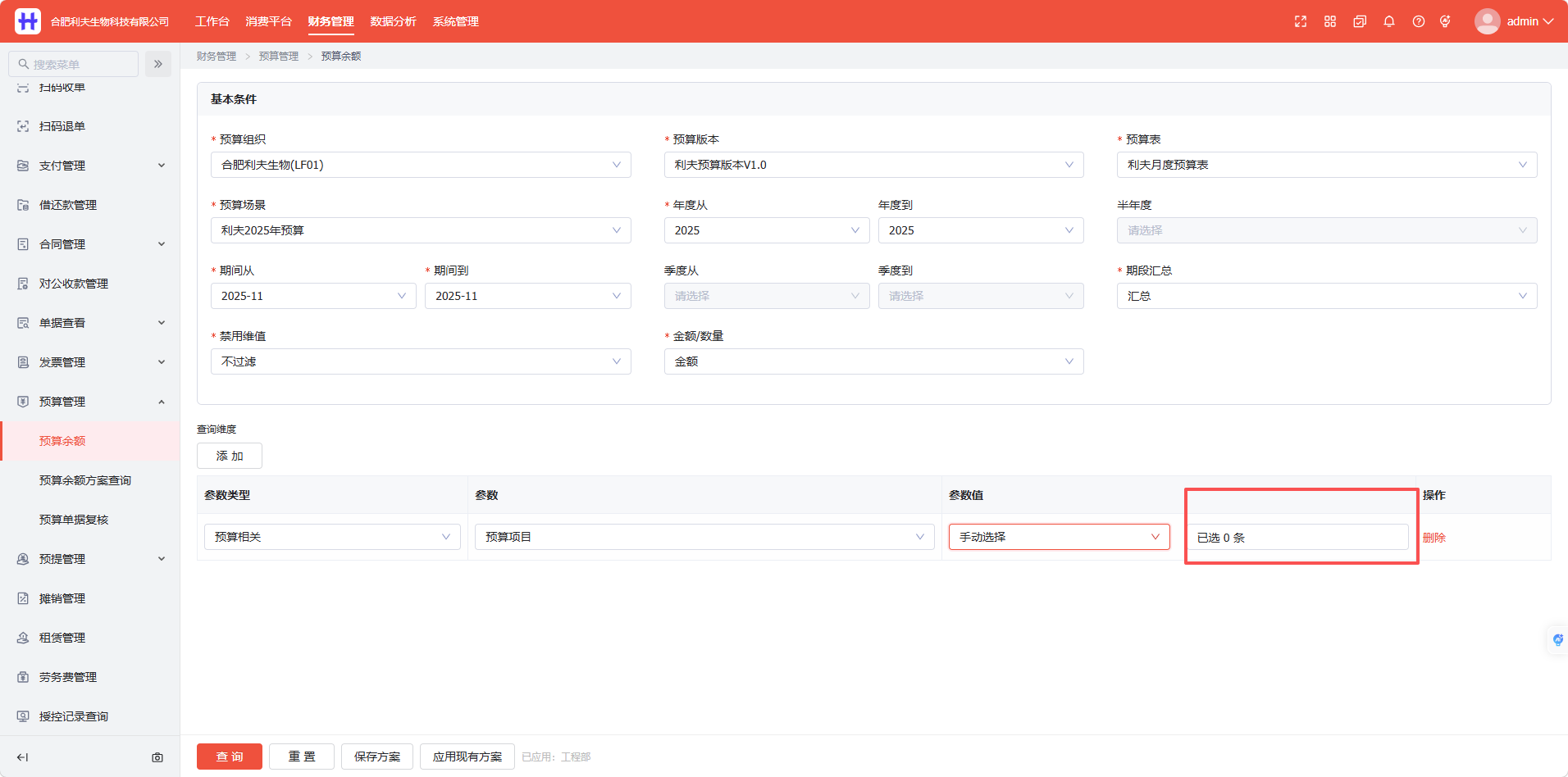Screen dimensions: 1568x777
Task: Open 预算余额方案查询 in sidebar
Action: pos(85,480)
